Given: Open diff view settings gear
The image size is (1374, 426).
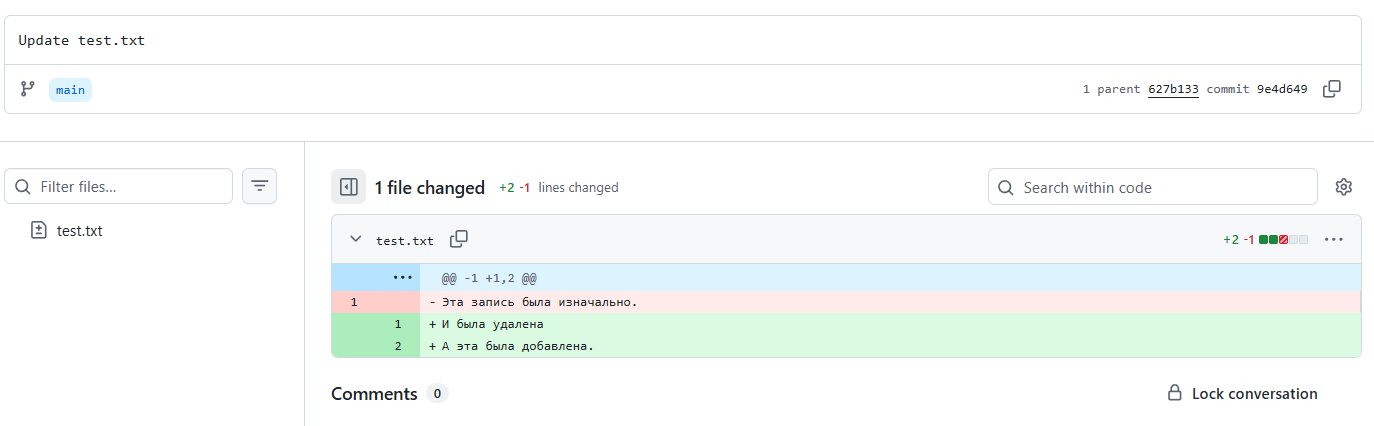Looking at the screenshot, I should pyautogui.click(x=1343, y=187).
